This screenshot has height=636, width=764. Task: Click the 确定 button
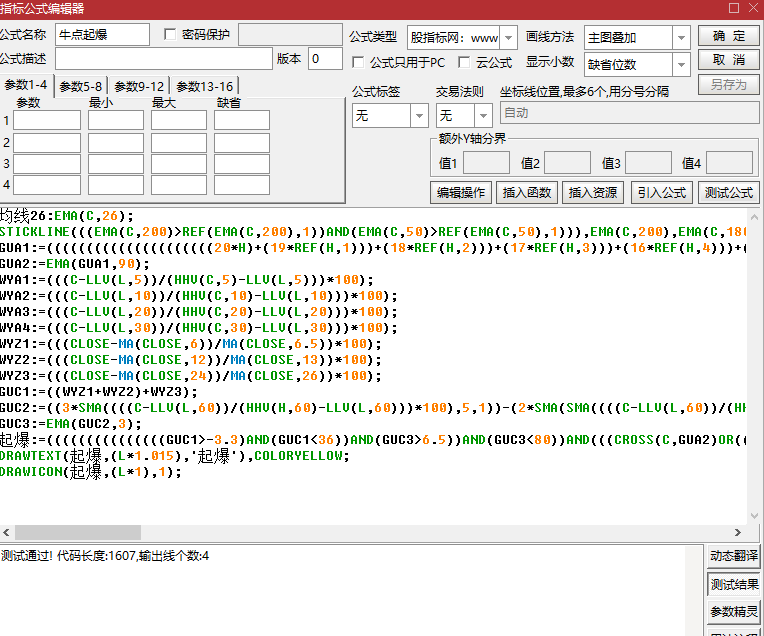pos(728,36)
